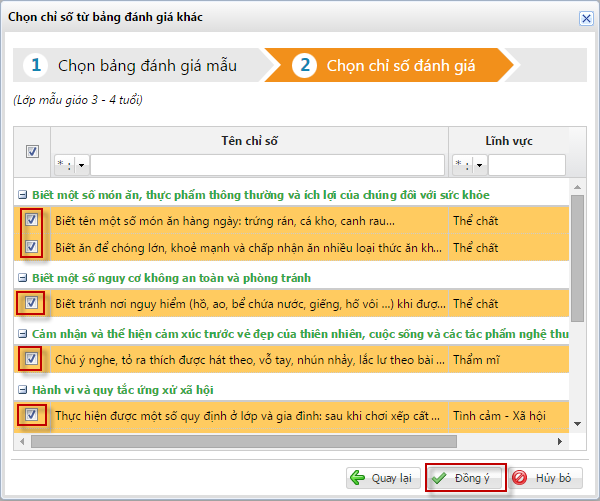The image size is (600, 501).
Task: Click the horizontal scrollbar thumb
Action: 244,441
